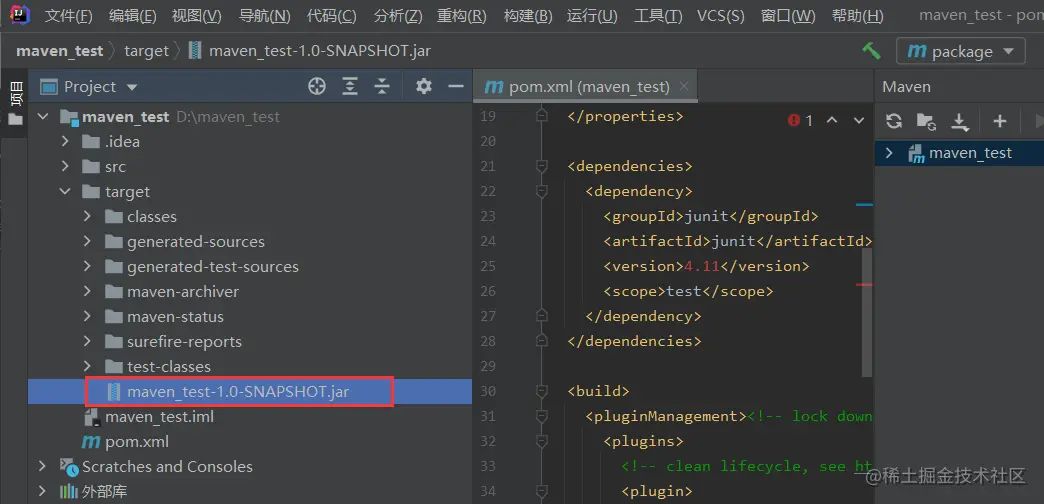Click the Maven Download Sources icon
1044x504 pixels.
point(959,121)
